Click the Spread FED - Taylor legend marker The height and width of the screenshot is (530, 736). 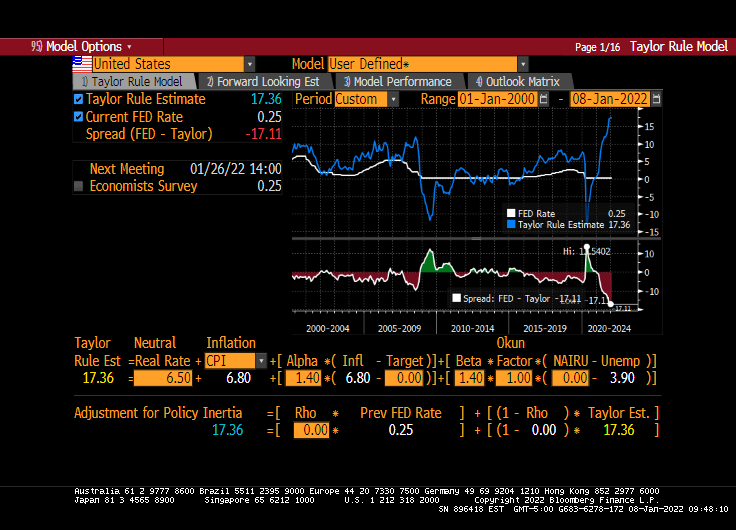[457, 298]
